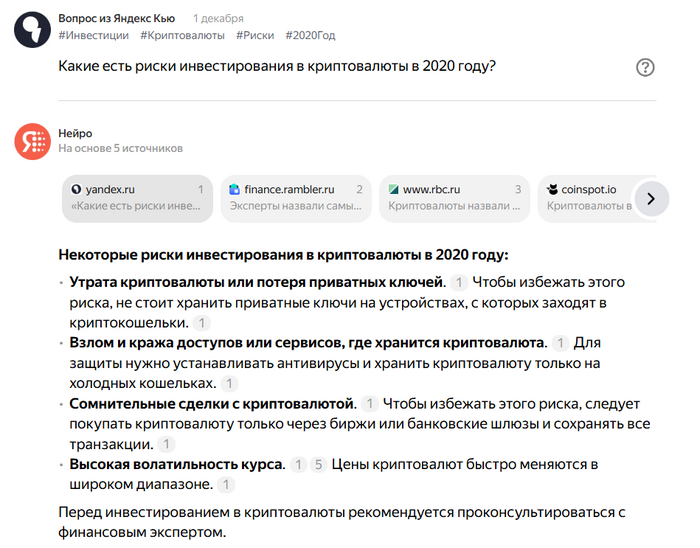Click citation 5 after 'Высокая волатильность курса'

(318, 465)
